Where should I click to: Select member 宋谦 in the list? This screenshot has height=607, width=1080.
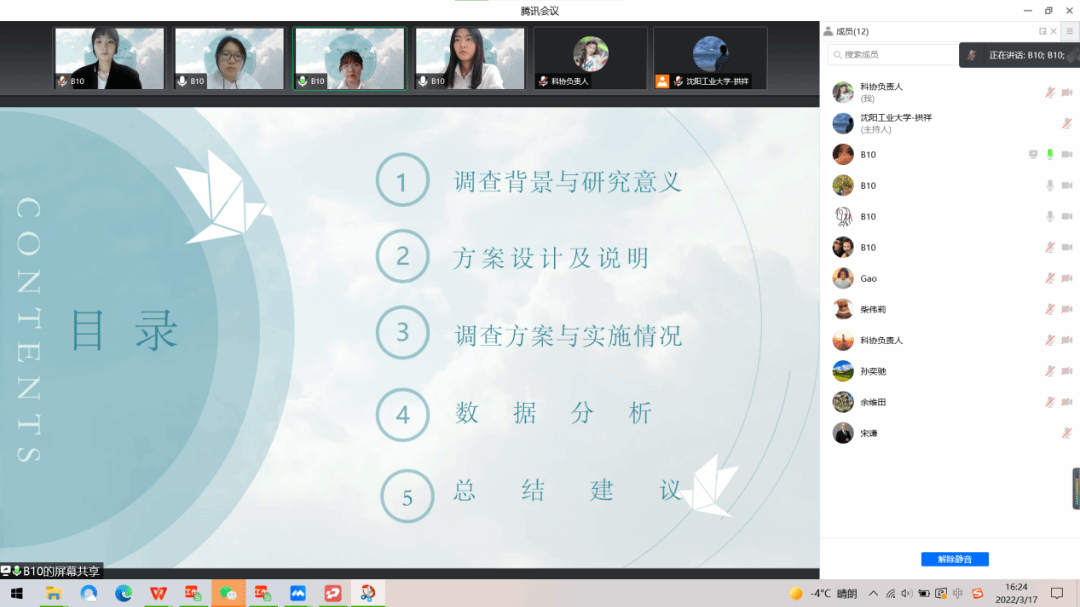(x=950, y=433)
